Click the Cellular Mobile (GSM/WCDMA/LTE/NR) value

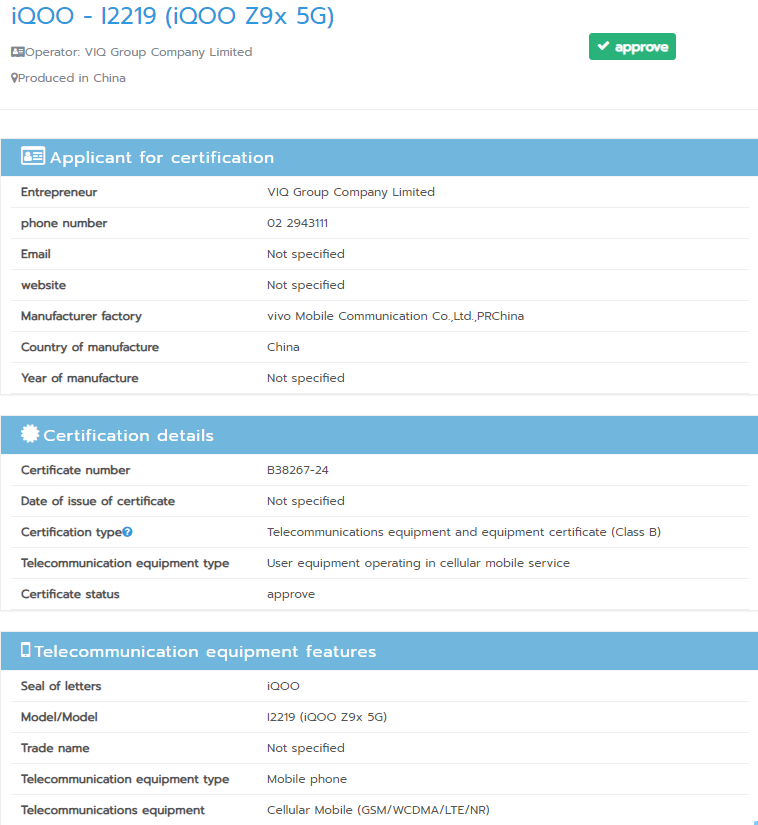point(378,810)
